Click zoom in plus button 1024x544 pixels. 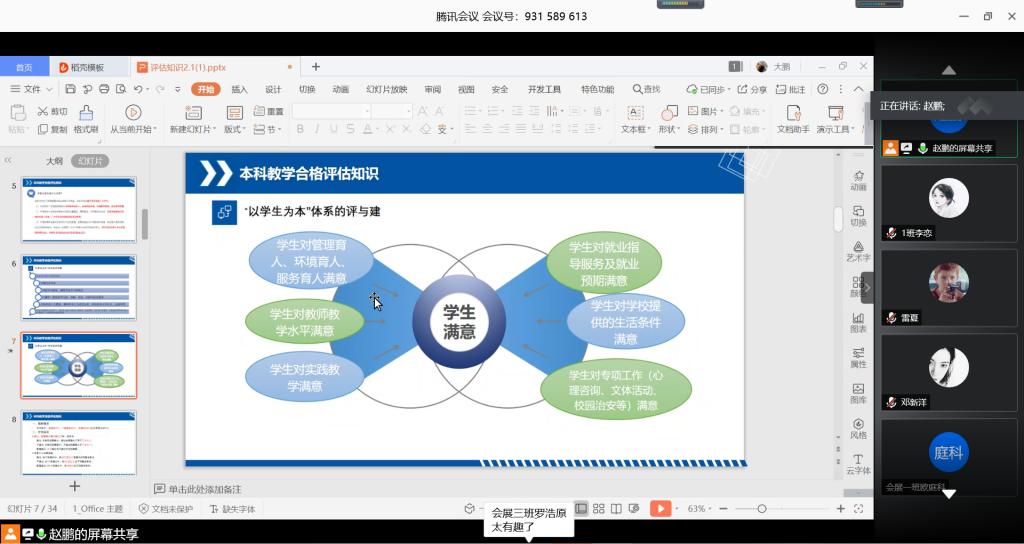pyautogui.click(x=840, y=509)
